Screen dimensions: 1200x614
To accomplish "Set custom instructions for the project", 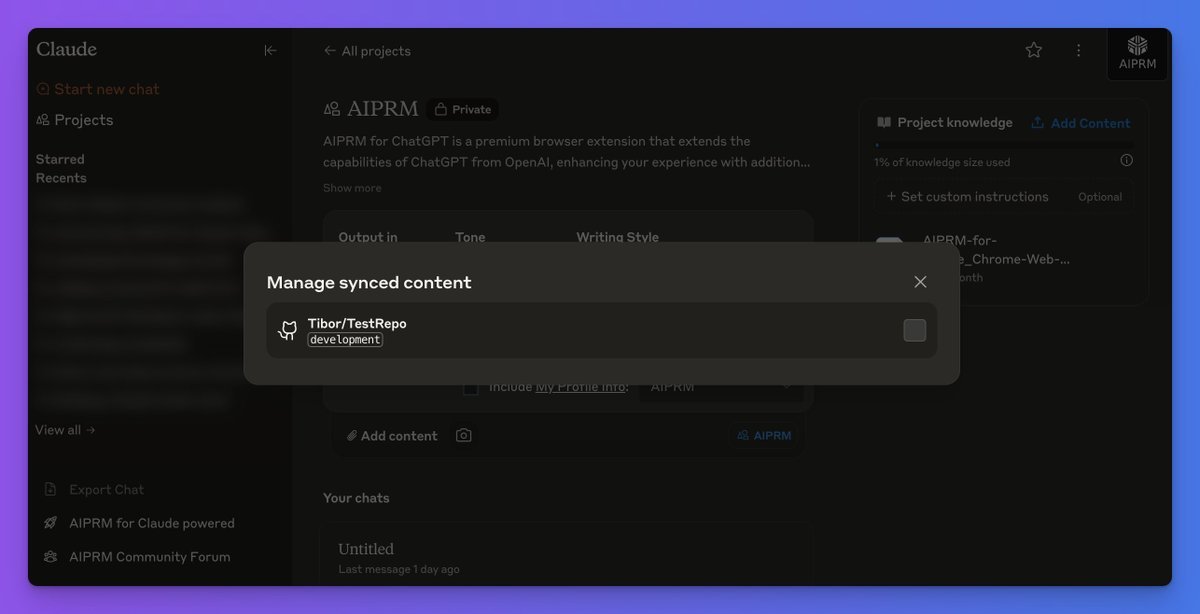I will coord(1004,197).
